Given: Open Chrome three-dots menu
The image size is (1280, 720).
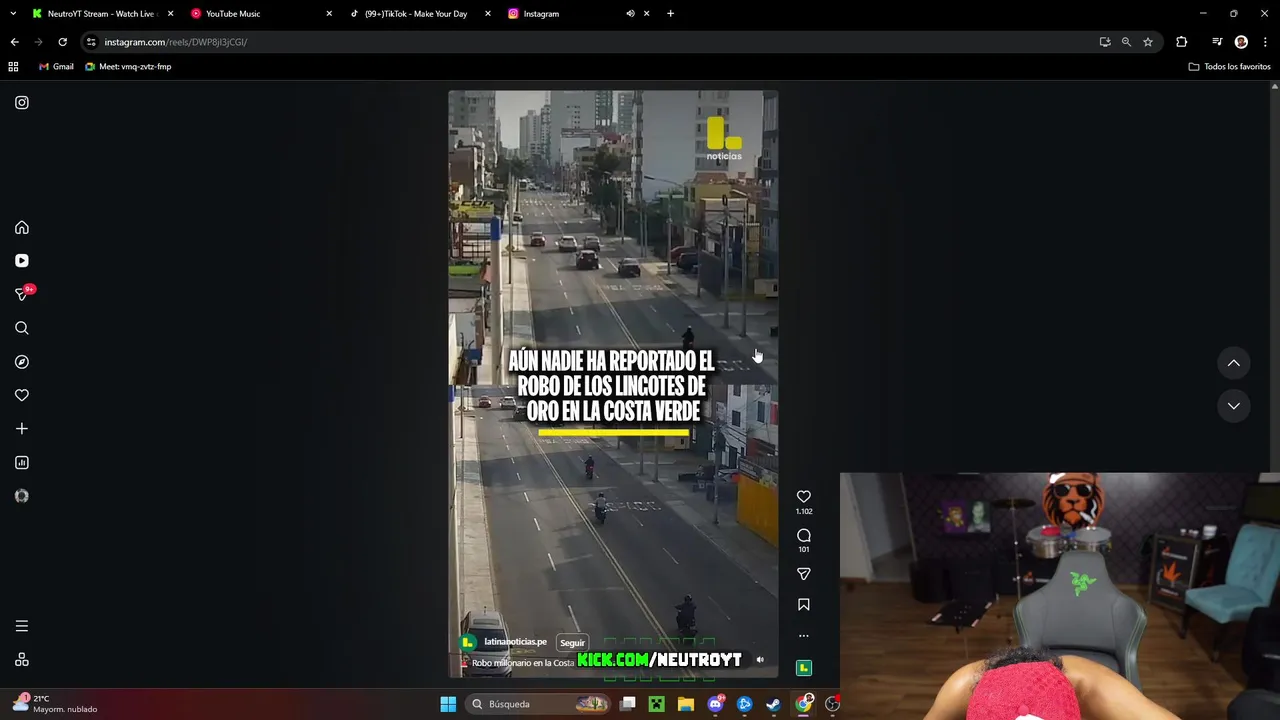Looking at the screenshot, I should (1263, 42).
